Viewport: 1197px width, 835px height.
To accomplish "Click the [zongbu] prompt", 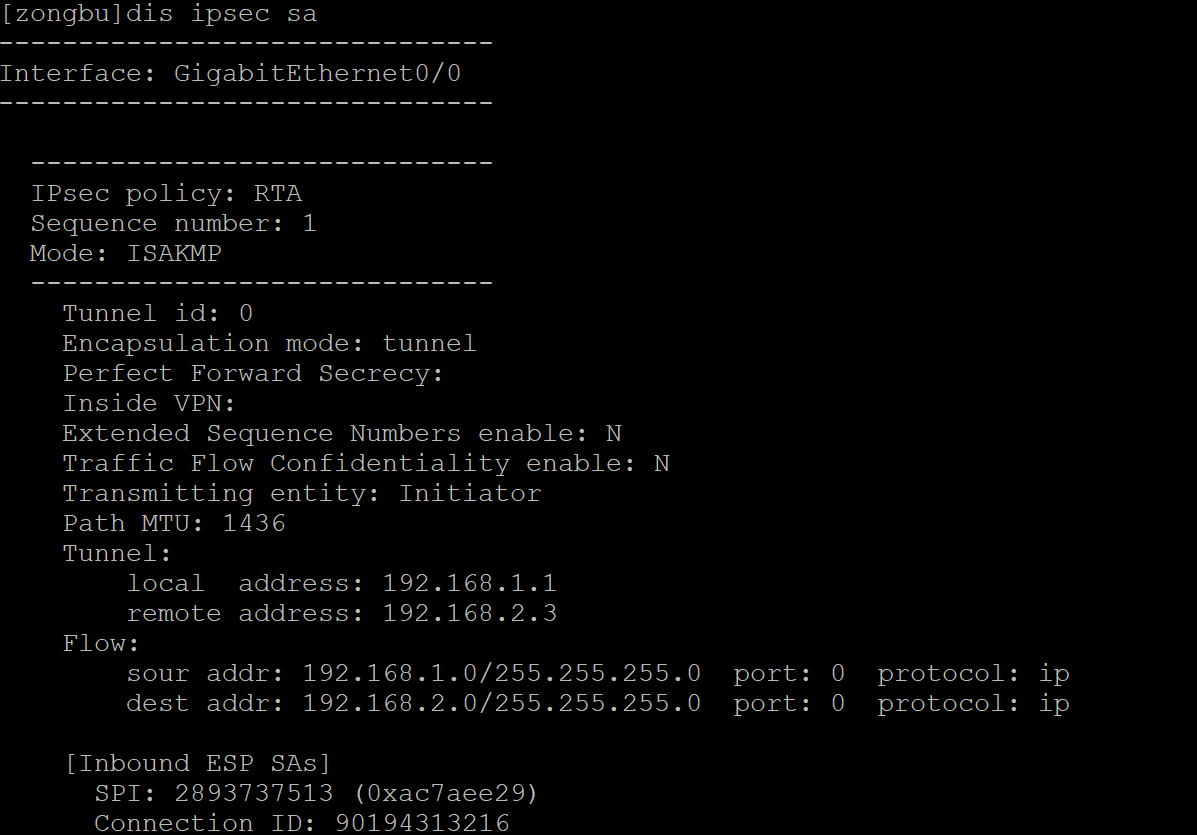I will pyautogui.click(x=70, y=14).
